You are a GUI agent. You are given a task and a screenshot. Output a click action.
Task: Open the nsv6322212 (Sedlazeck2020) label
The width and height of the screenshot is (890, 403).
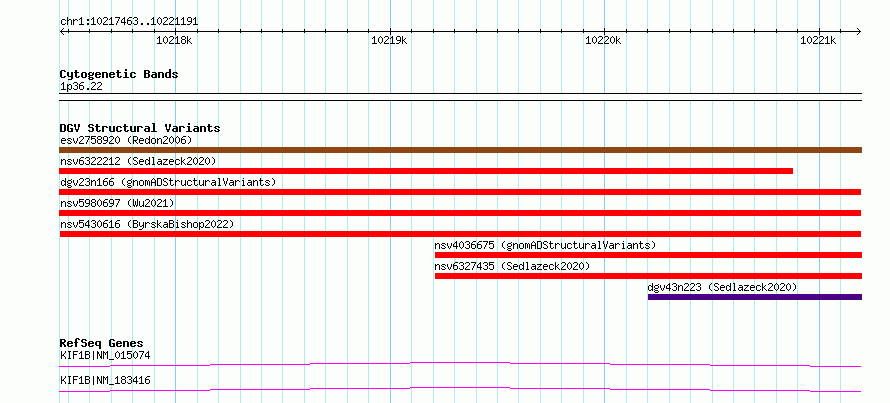138,161
